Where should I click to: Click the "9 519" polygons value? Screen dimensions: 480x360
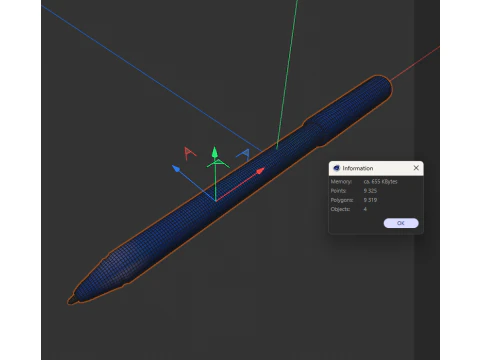pyautogui.click(x=370, y=200)
